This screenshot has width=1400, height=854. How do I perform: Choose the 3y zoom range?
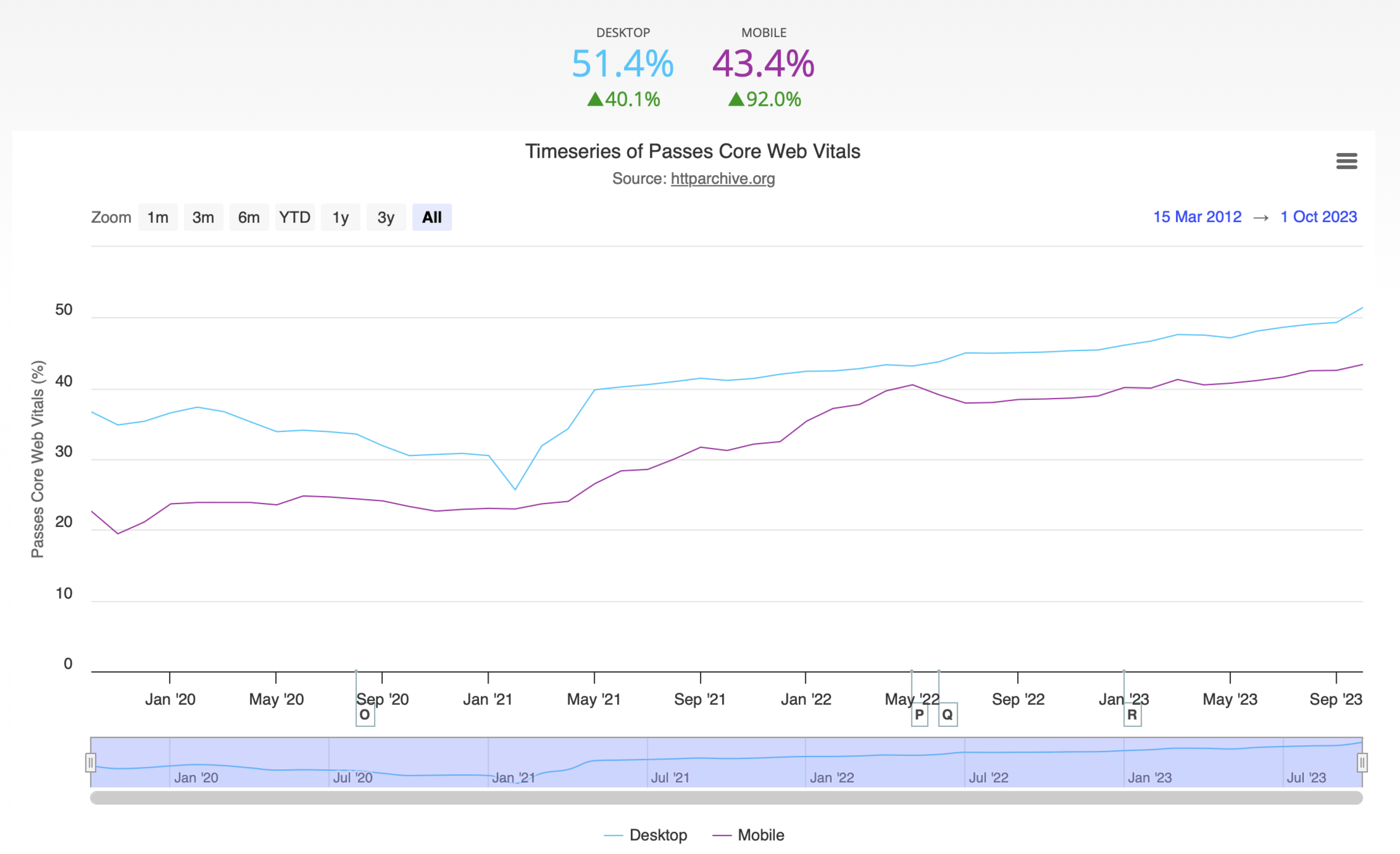pyautogui.click(x=386, y=218)
